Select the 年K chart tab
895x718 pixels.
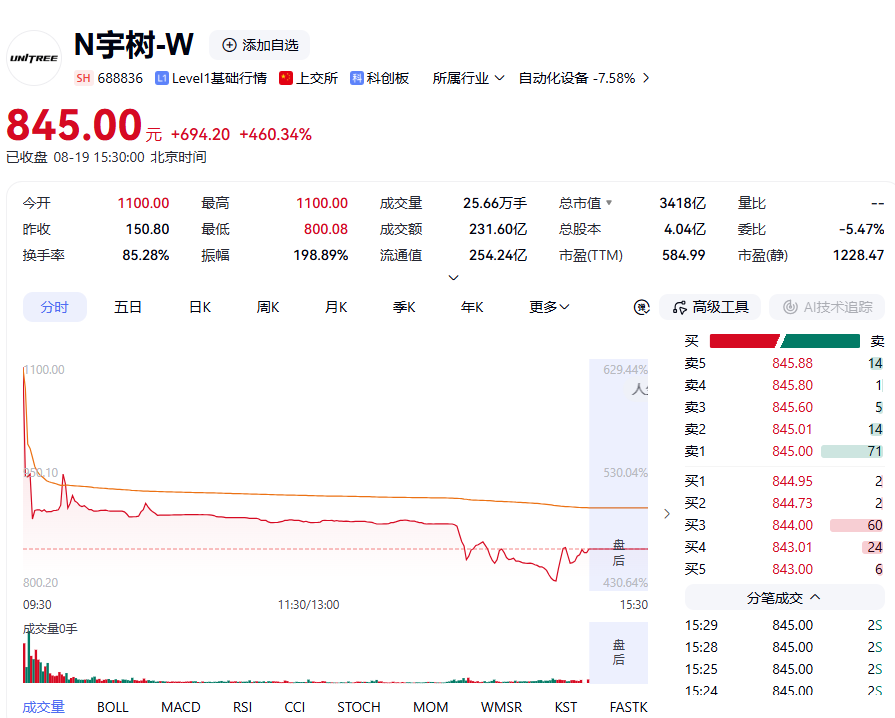[x=472, y=307]
